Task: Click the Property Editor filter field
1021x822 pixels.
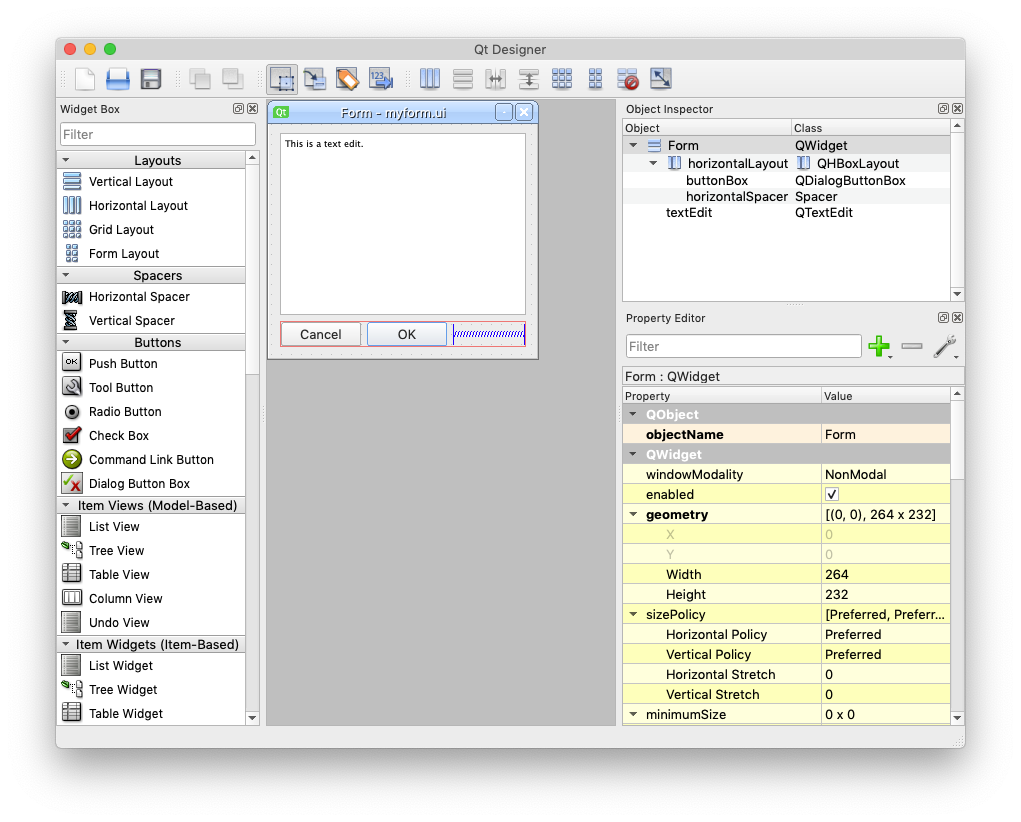Action: point(743,346)
